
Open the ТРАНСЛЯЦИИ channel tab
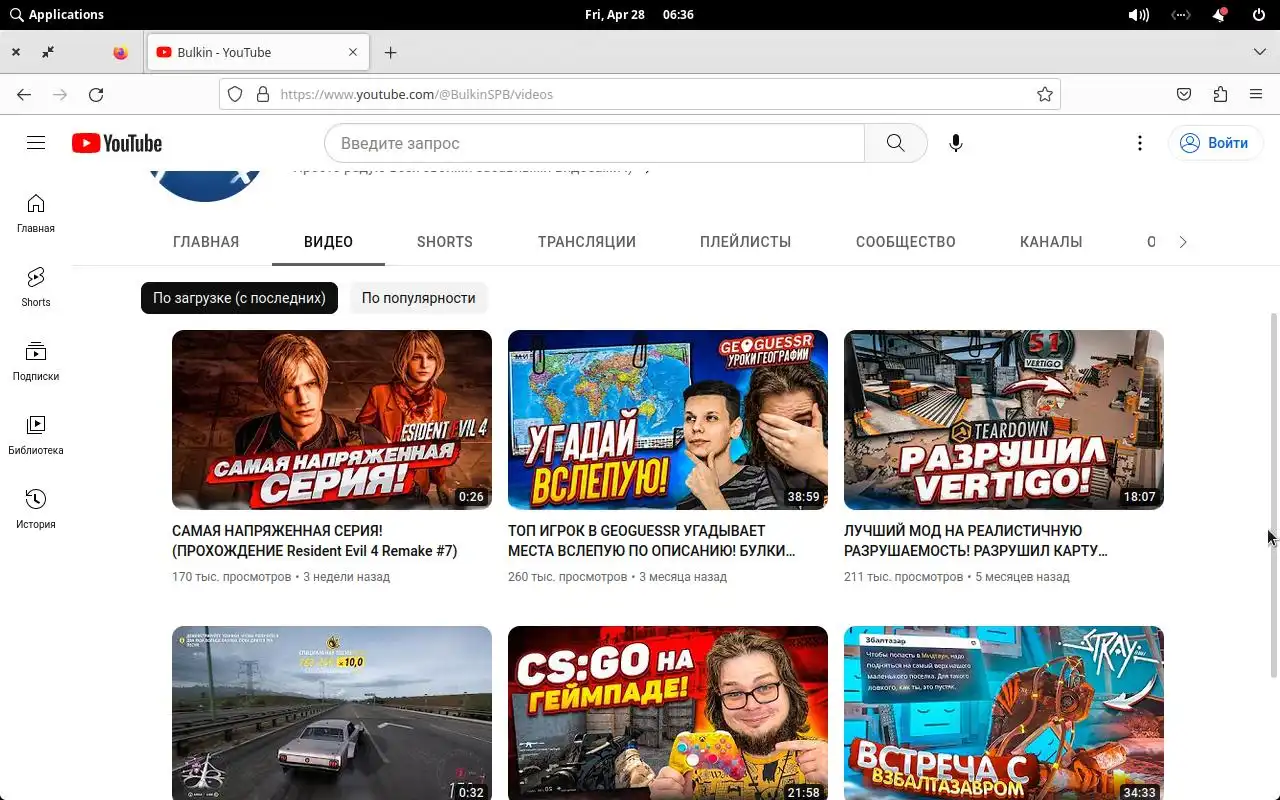tap(587, 242)
